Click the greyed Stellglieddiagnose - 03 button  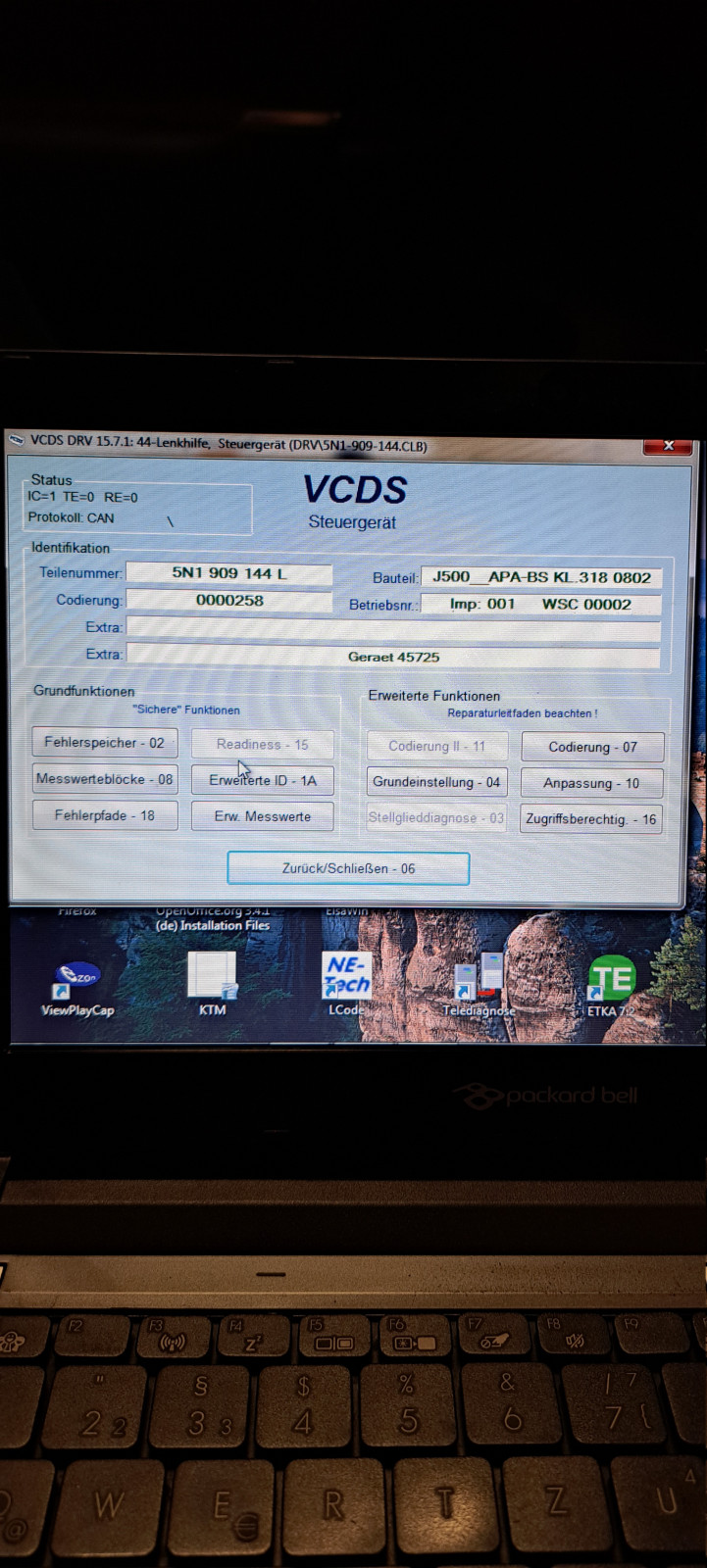436,817
